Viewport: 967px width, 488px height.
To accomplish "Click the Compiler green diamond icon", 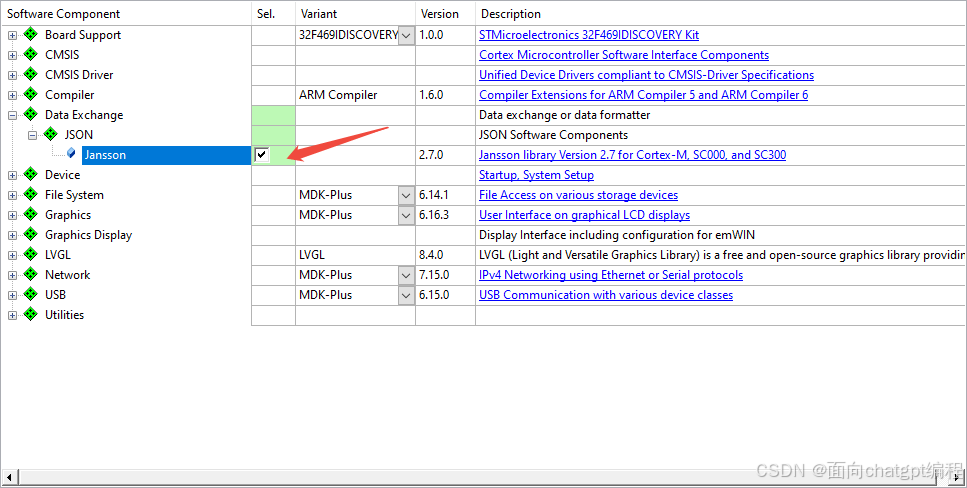I will tap(30, 94).
